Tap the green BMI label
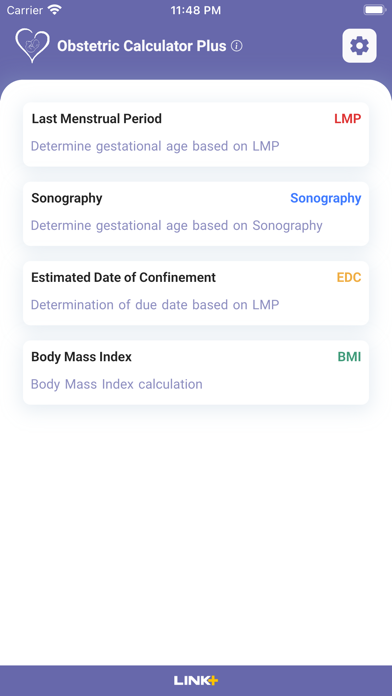The height and width of the screenshot is (696, 392). click(x=349, y=357)
